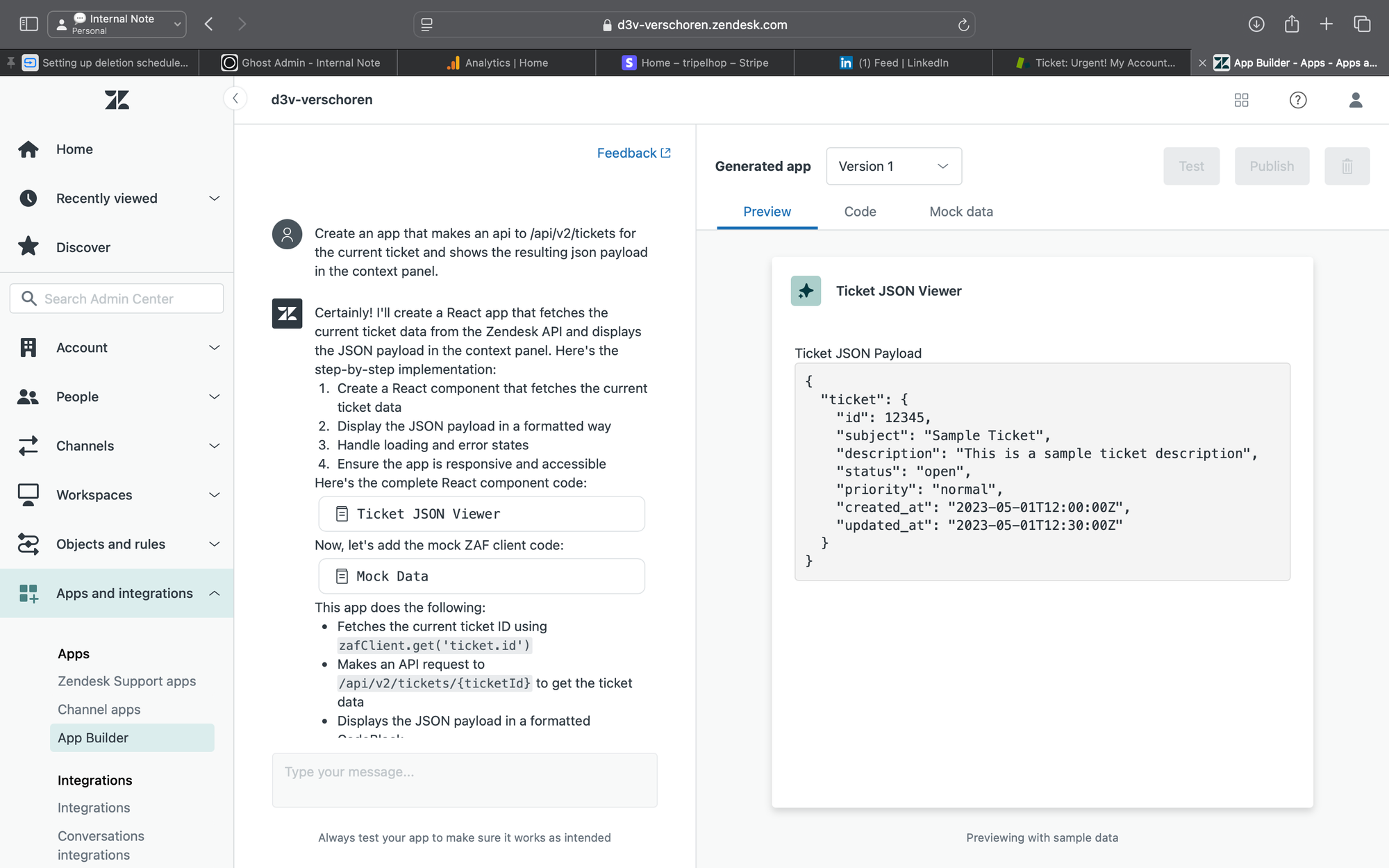Click the Home house icon
The image size is (1389, 868).
[28, 149]
